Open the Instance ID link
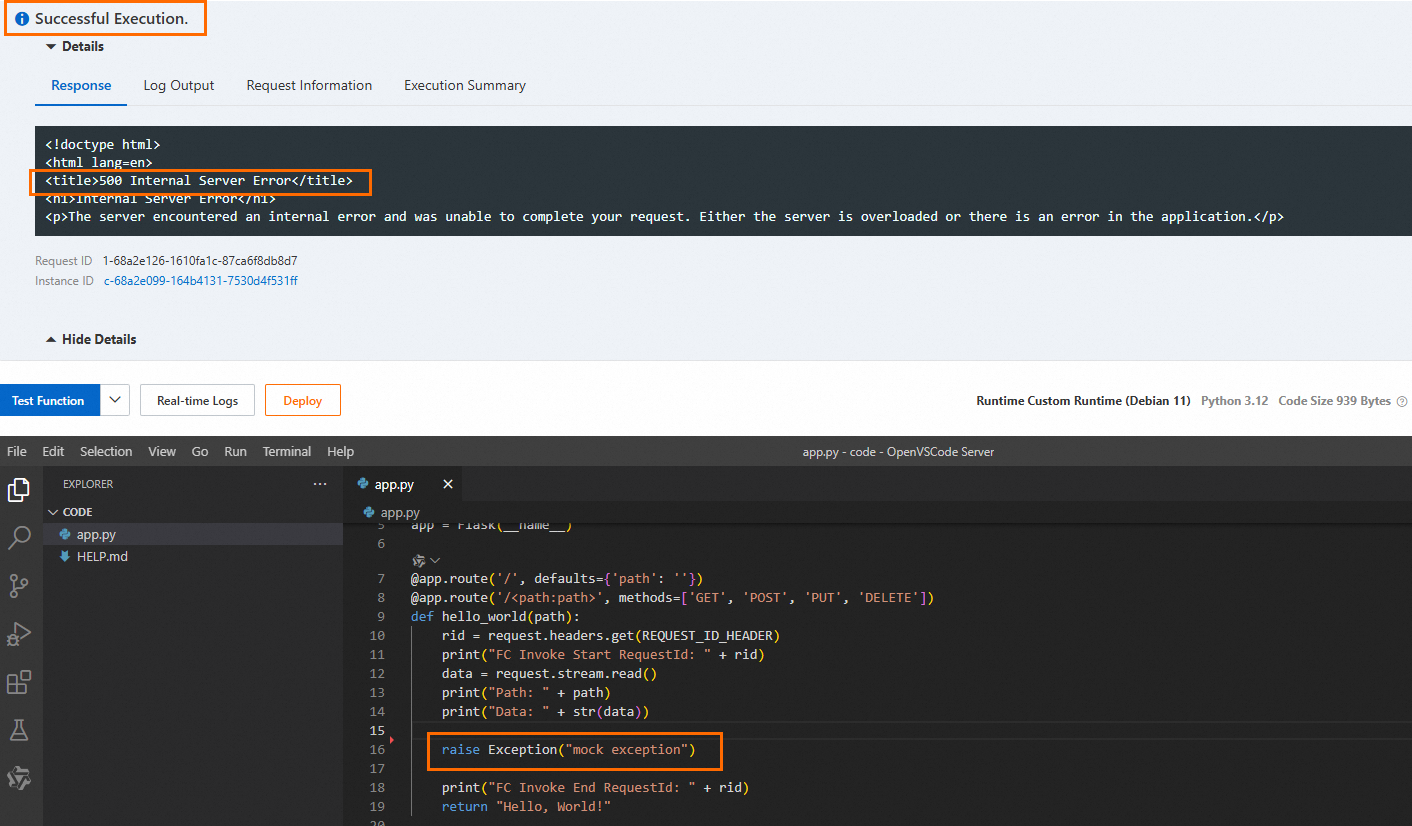 tap(200, 281)
